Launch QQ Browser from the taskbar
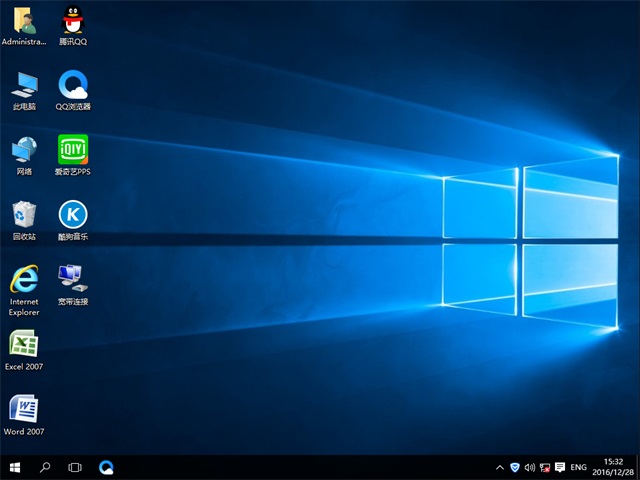 click(x=106, y=467)
